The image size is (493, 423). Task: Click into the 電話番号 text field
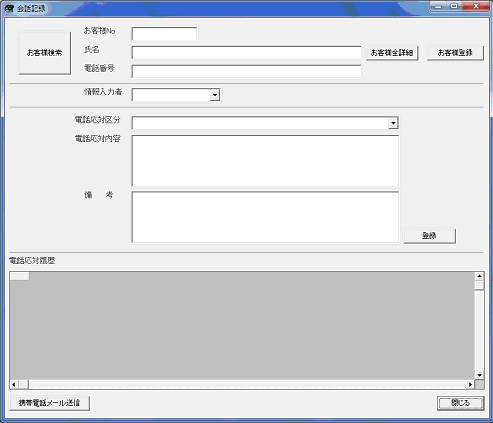(x=246, y=71)
